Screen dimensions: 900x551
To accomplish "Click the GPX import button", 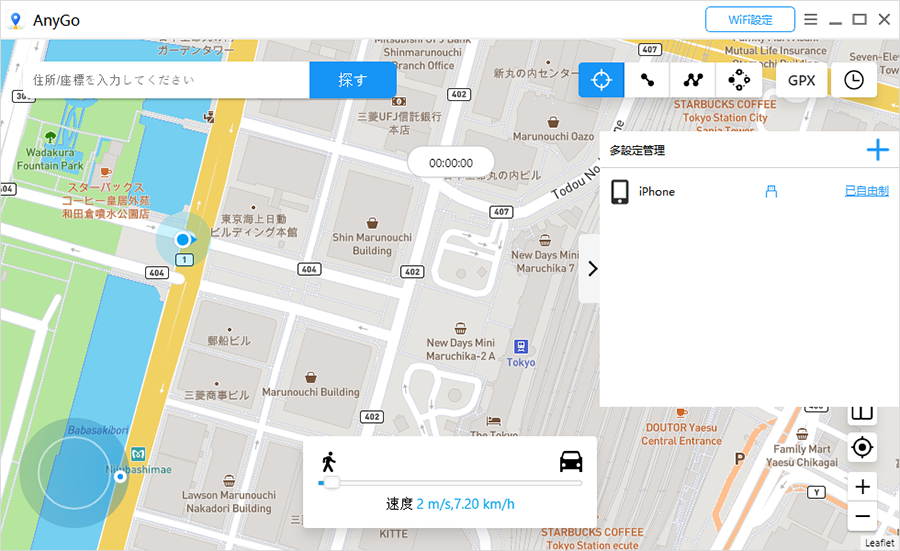I will tap(801, 80).
